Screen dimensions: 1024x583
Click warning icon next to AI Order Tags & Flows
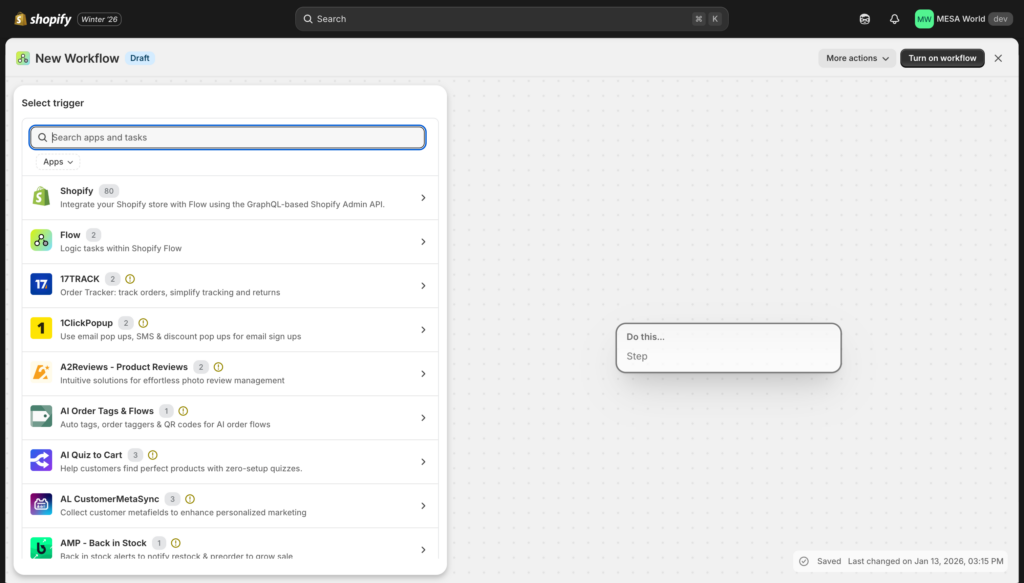pos(183,411)
